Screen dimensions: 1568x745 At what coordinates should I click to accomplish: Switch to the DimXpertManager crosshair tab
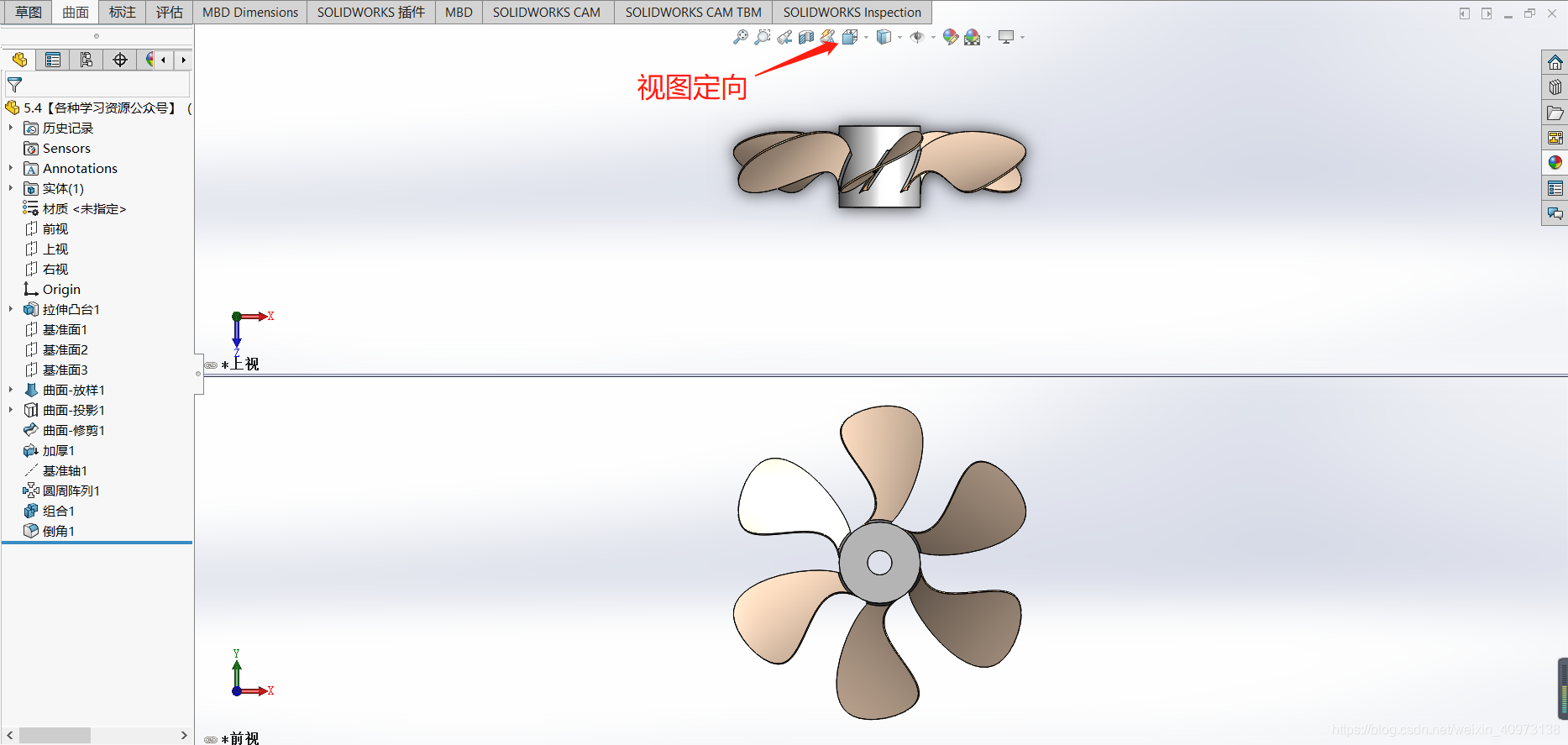(120, 60)
